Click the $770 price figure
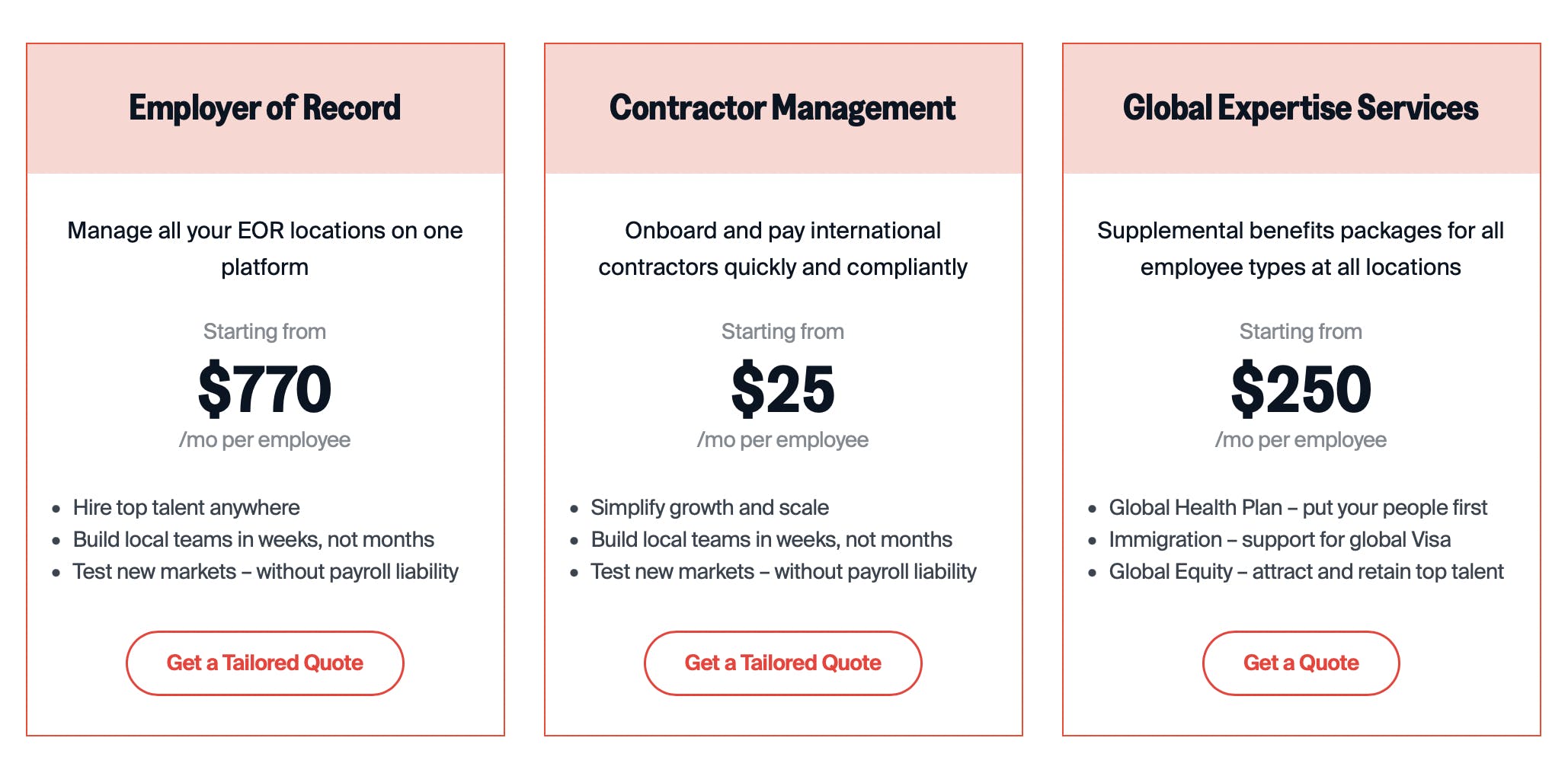 264,389
